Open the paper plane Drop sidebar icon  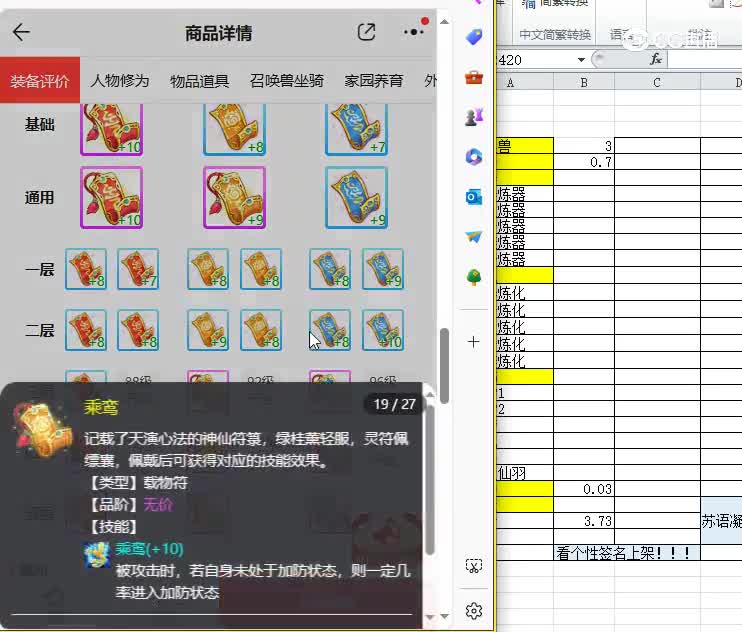pos(474,237)
